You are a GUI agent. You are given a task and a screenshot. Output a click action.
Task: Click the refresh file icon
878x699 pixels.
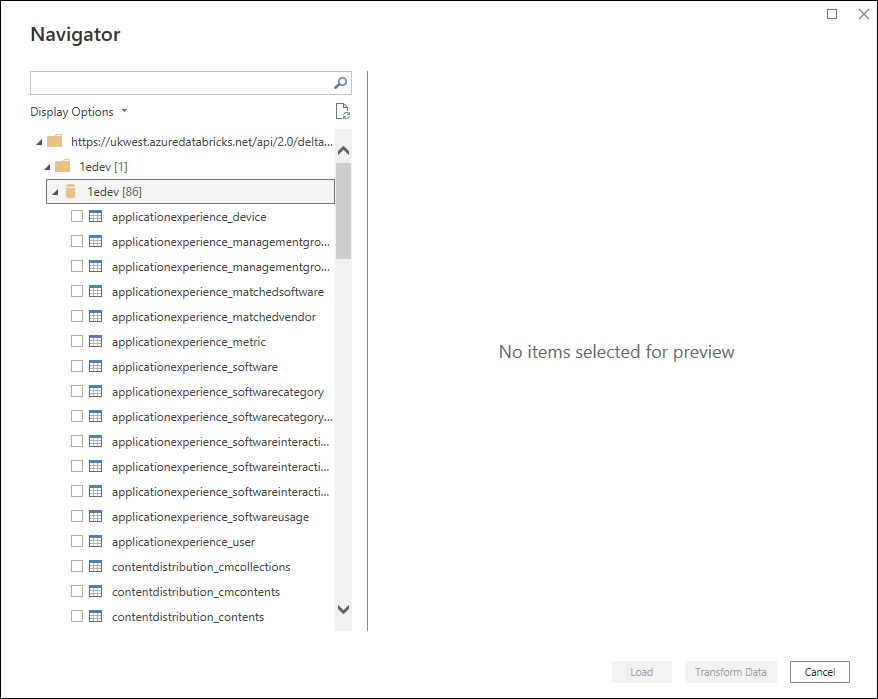[343, 112]
